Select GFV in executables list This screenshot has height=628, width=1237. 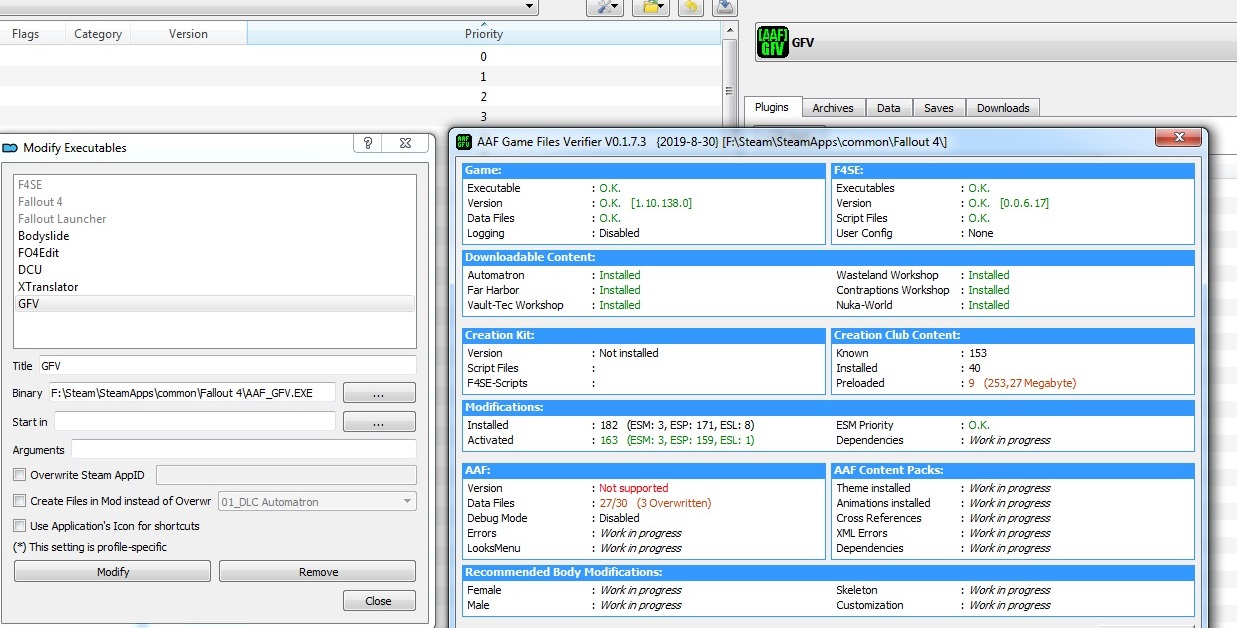[x=215, y=304]
